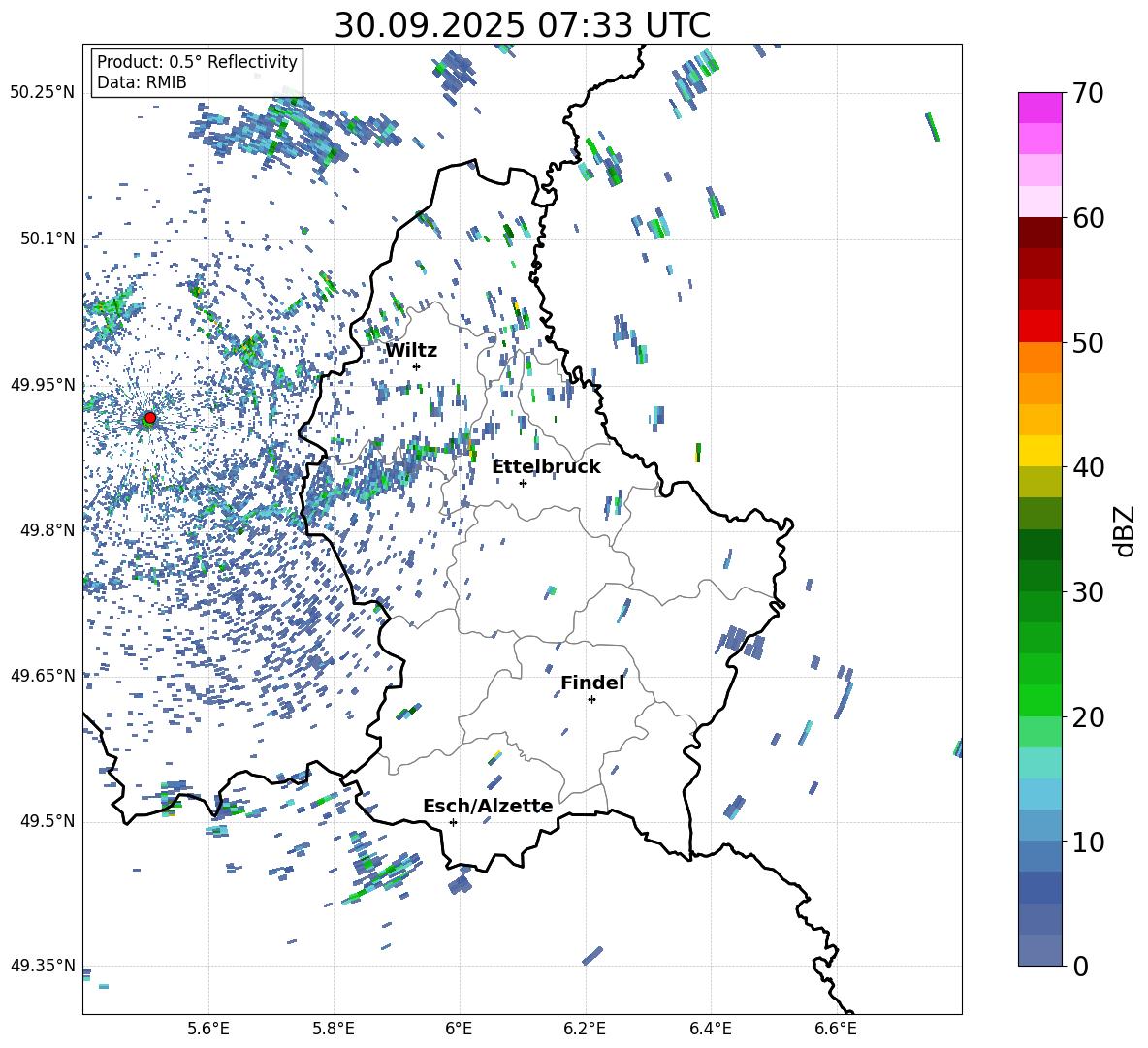Click the Findel station cross marker
Viewport: 1148px width, 1048px height.
tap(591, 699)
